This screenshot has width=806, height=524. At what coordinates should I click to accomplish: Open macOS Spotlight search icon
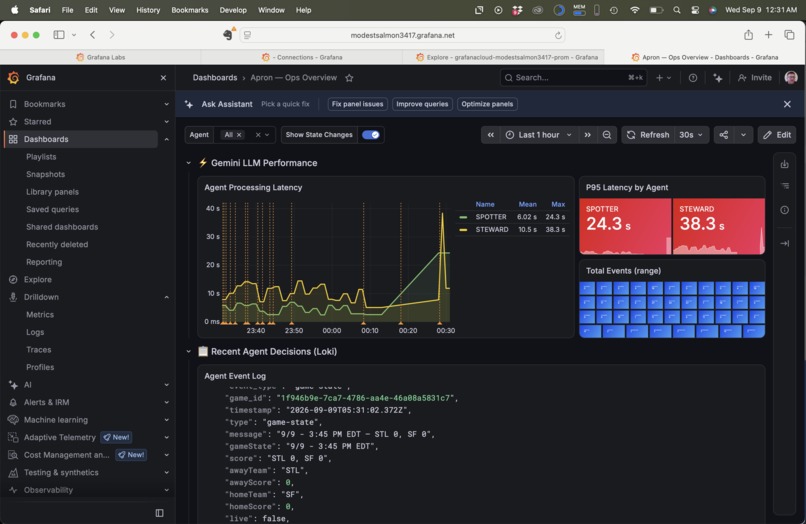pyautogui.click(x=677, y=10)
